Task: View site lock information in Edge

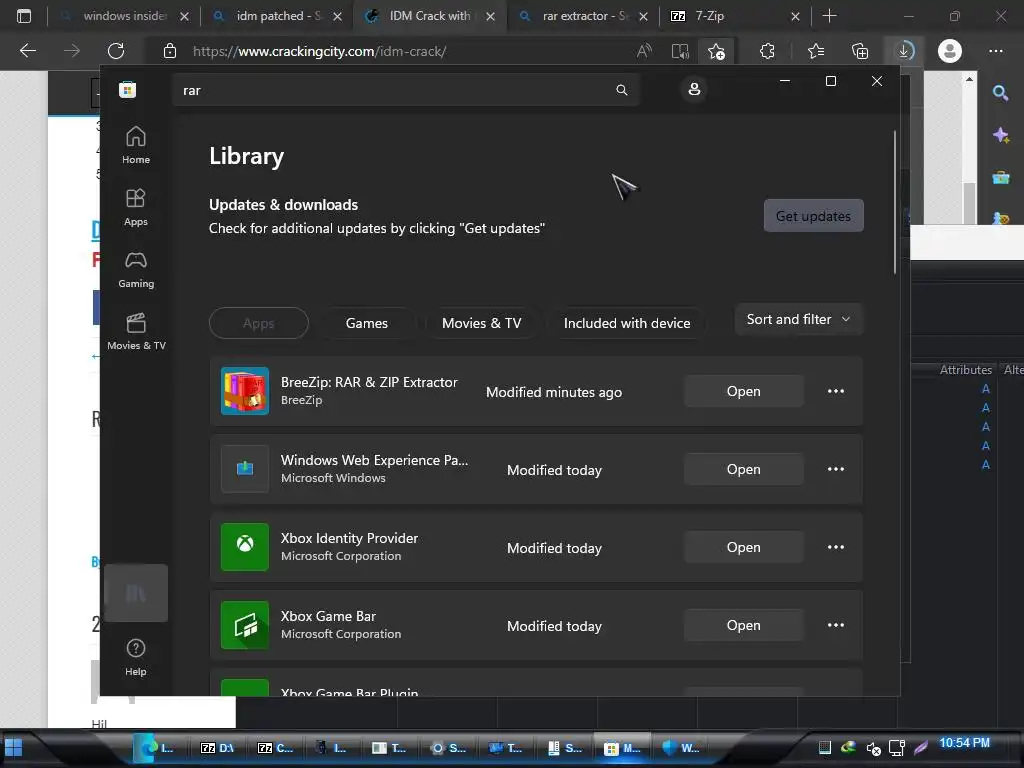Action: 170,51
